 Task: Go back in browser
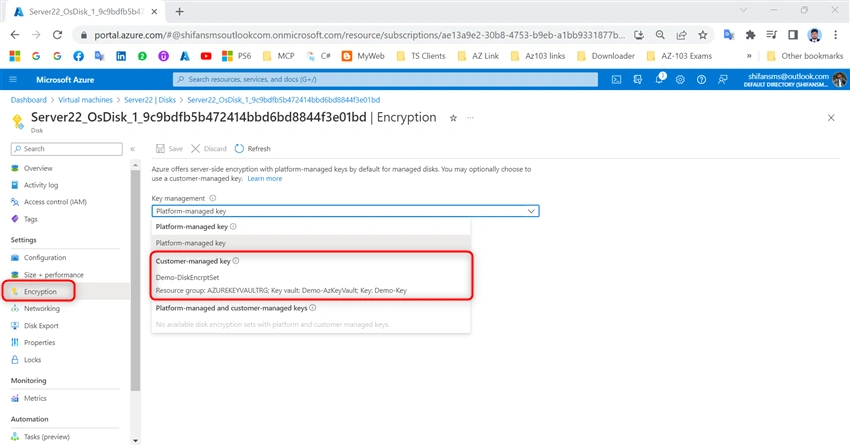pos(15,35)
